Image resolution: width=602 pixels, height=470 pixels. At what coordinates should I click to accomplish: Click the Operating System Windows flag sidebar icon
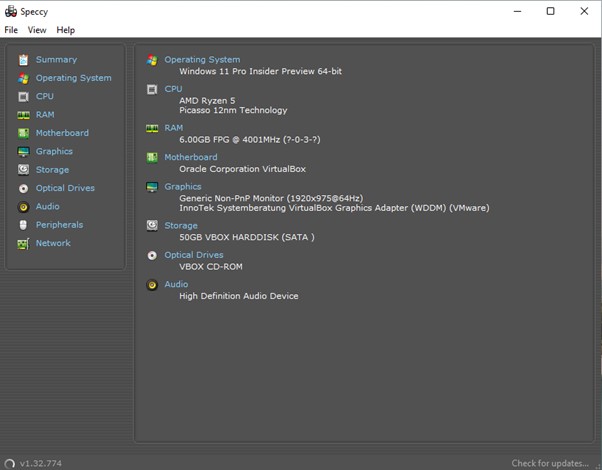[x=23, y=78]
